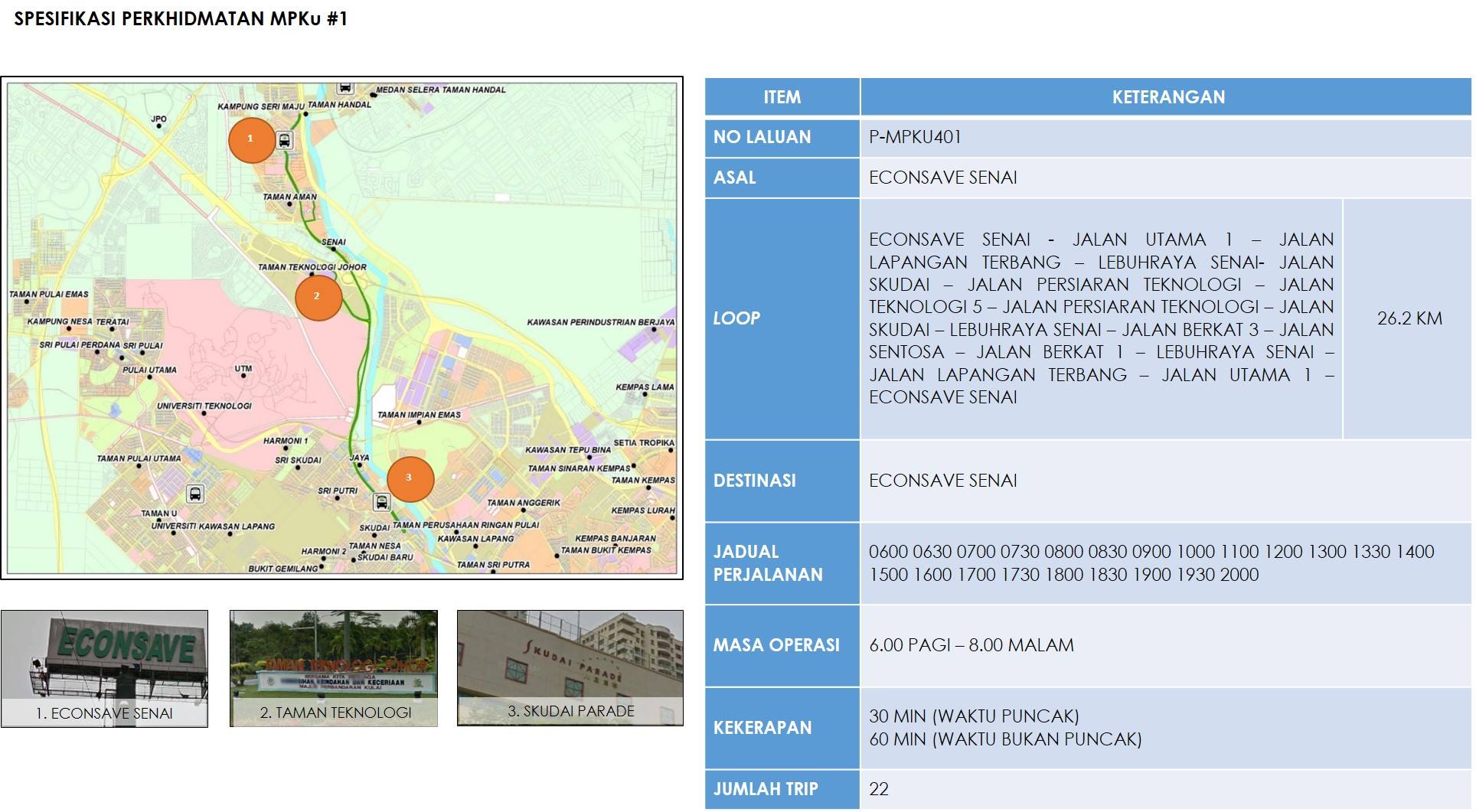Screen dimensions: 1476x812
Task: Click orange route marker number 2
Action: pos(318,297)
